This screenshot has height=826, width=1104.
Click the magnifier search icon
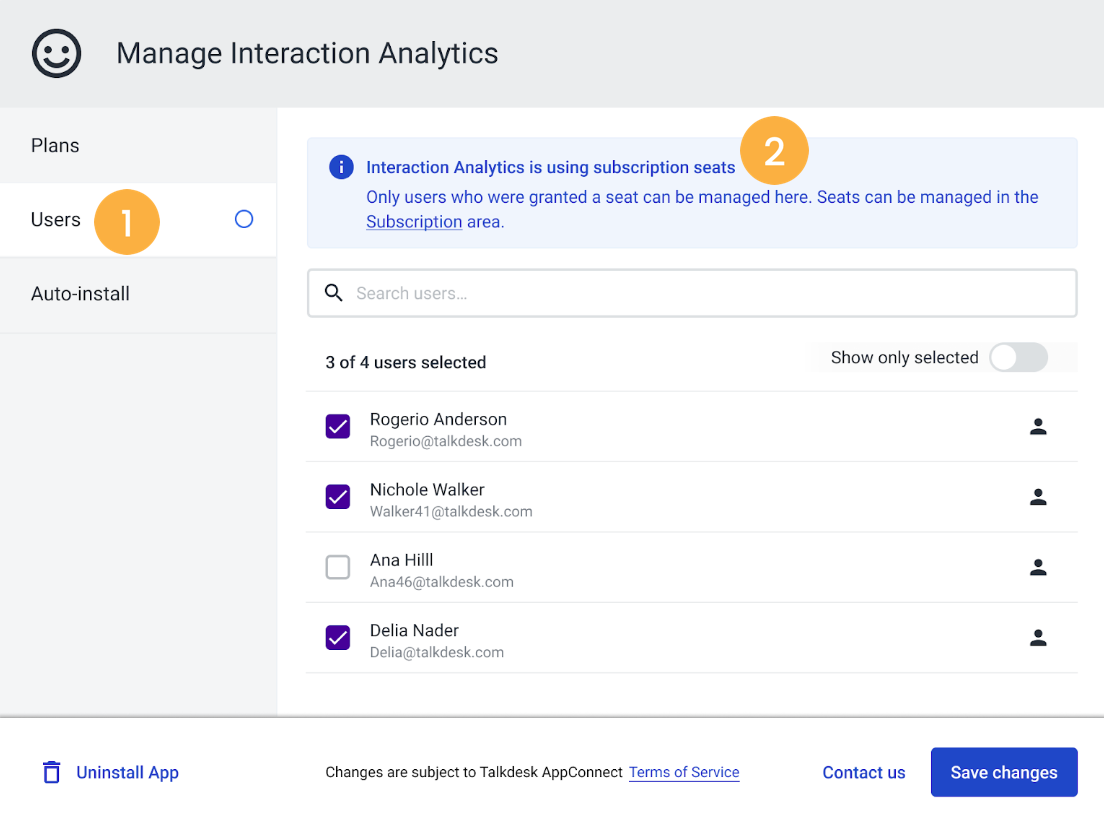[334, 292]
